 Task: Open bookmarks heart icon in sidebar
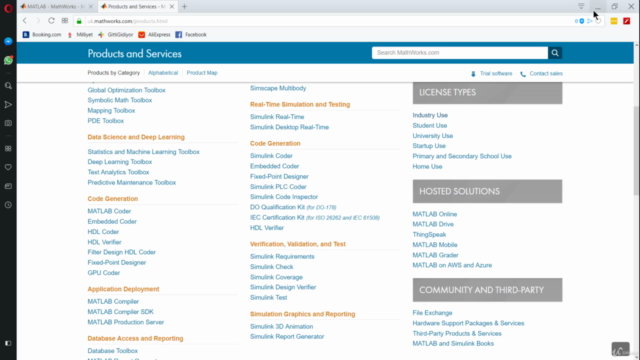[8, 167]
